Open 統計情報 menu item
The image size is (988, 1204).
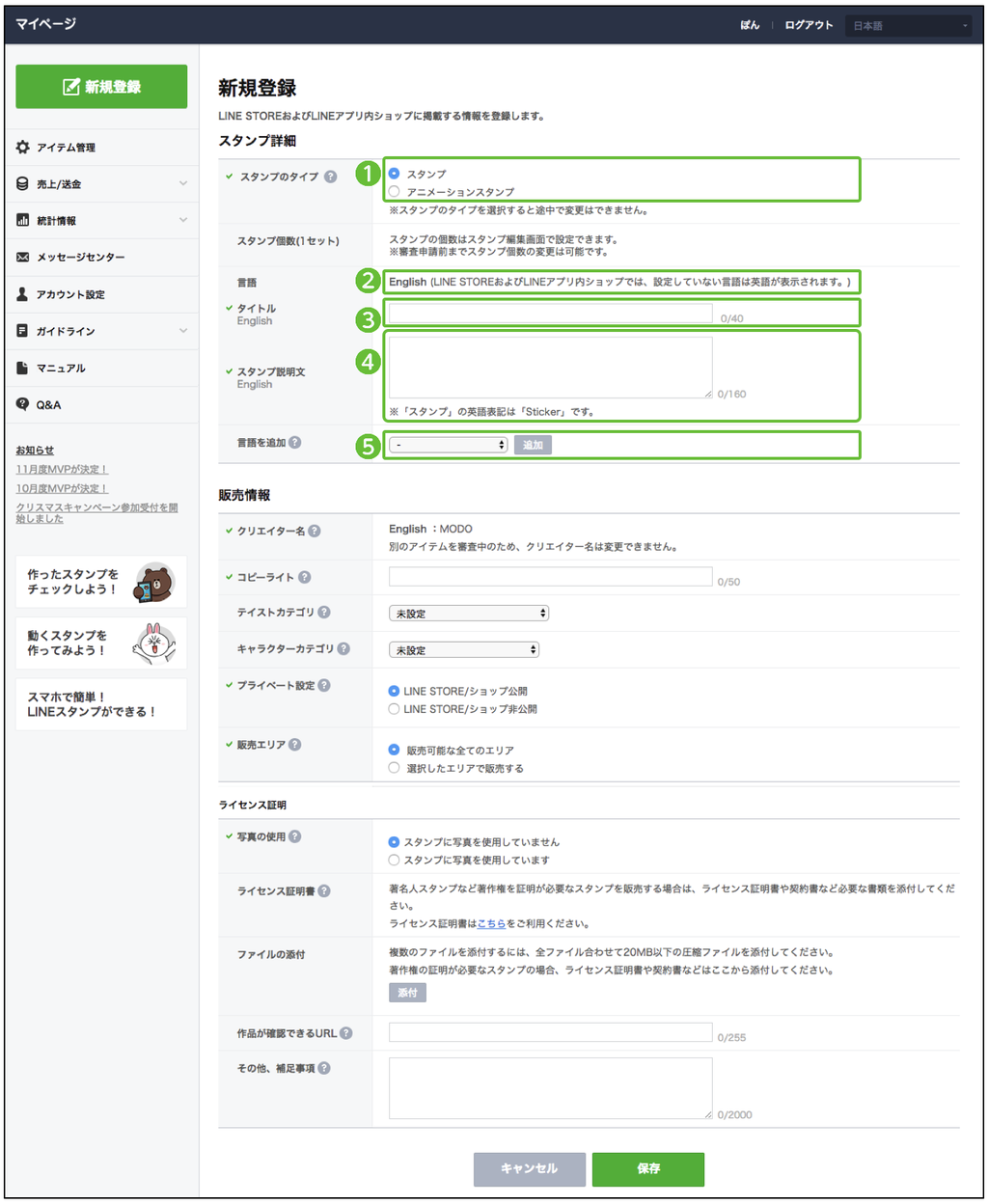coord(101,221)
